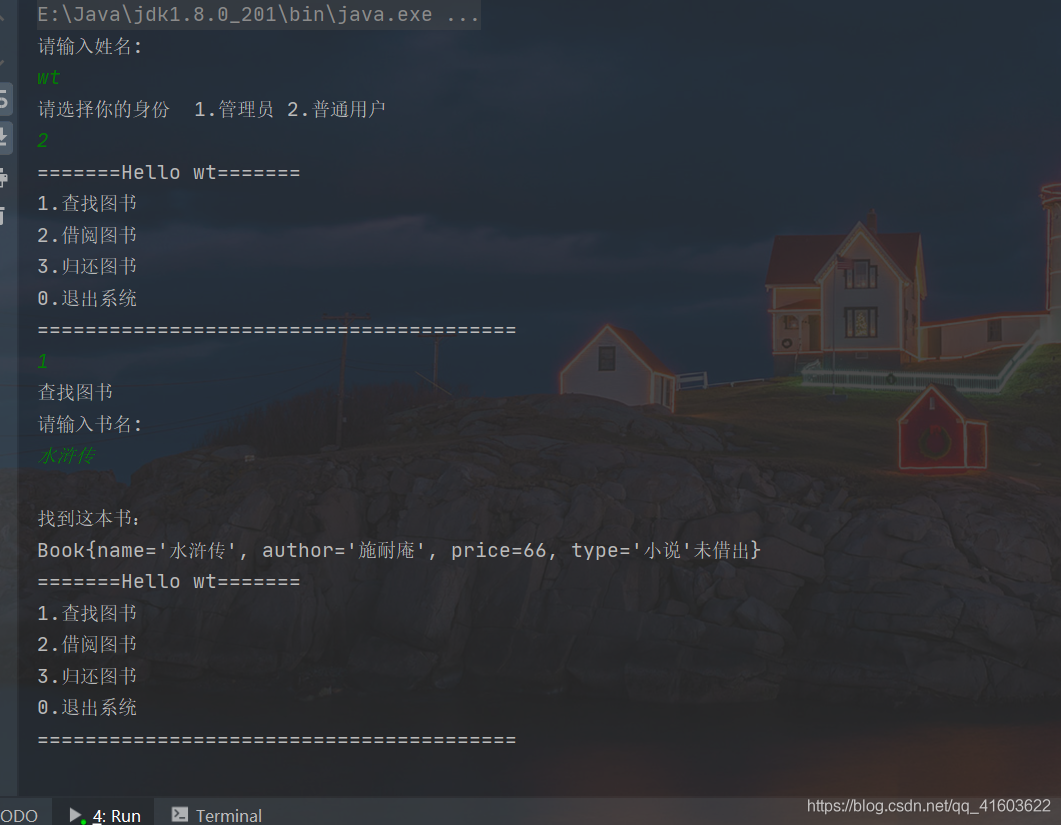Click the '请选择你的身份' identity prompt line
The image size is (1061, 825).
pyautogui.click(x=211, y=109)
